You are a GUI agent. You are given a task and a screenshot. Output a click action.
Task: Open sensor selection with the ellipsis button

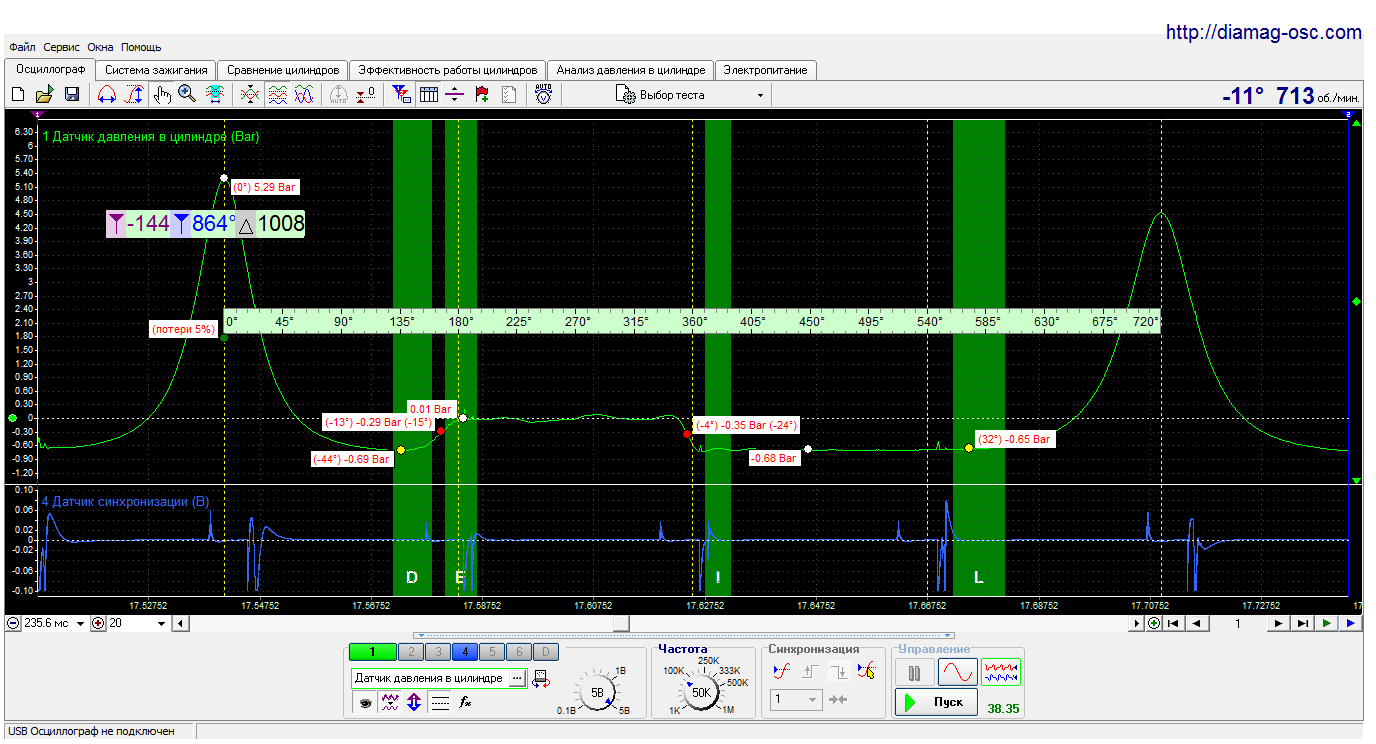pos(517,678)
